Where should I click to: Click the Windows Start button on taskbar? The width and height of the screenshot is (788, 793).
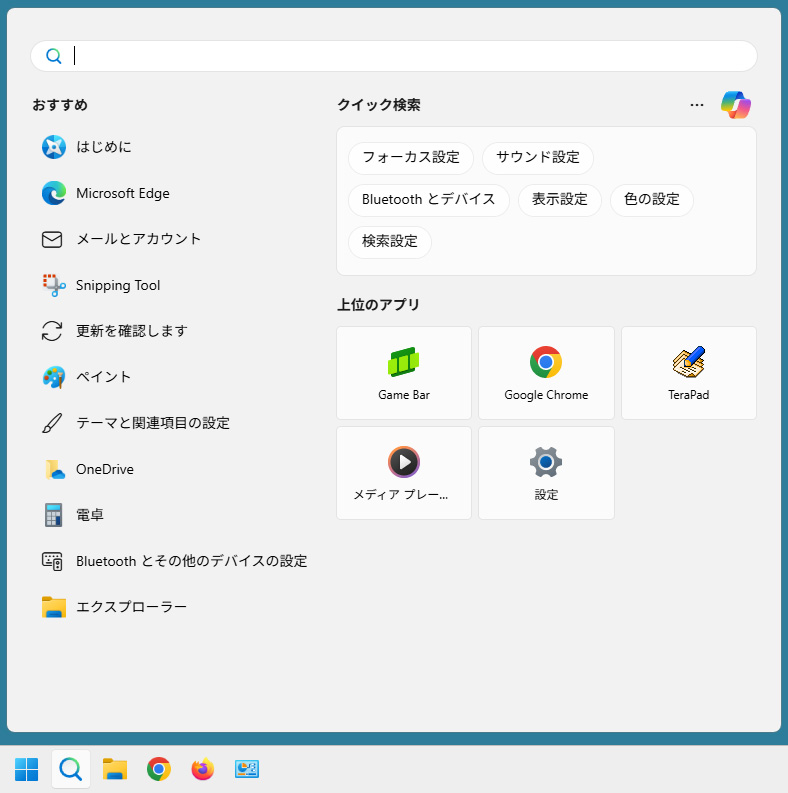click(x=27, y=769)
